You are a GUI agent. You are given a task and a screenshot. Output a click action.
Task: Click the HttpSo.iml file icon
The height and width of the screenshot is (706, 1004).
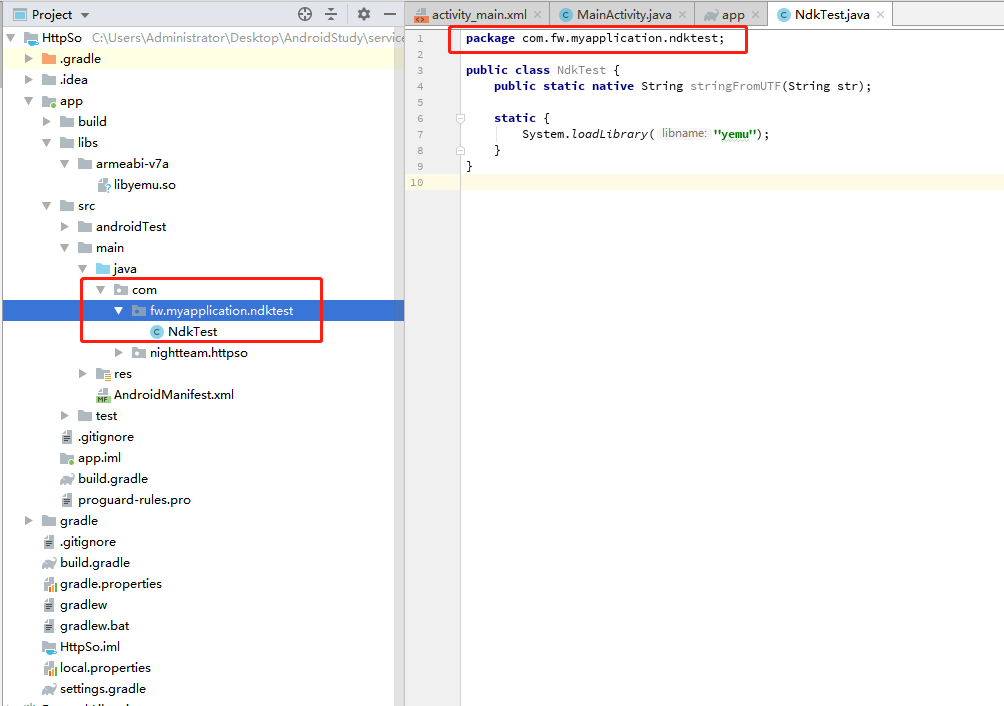pyautogui.click(x=49, y=647)
